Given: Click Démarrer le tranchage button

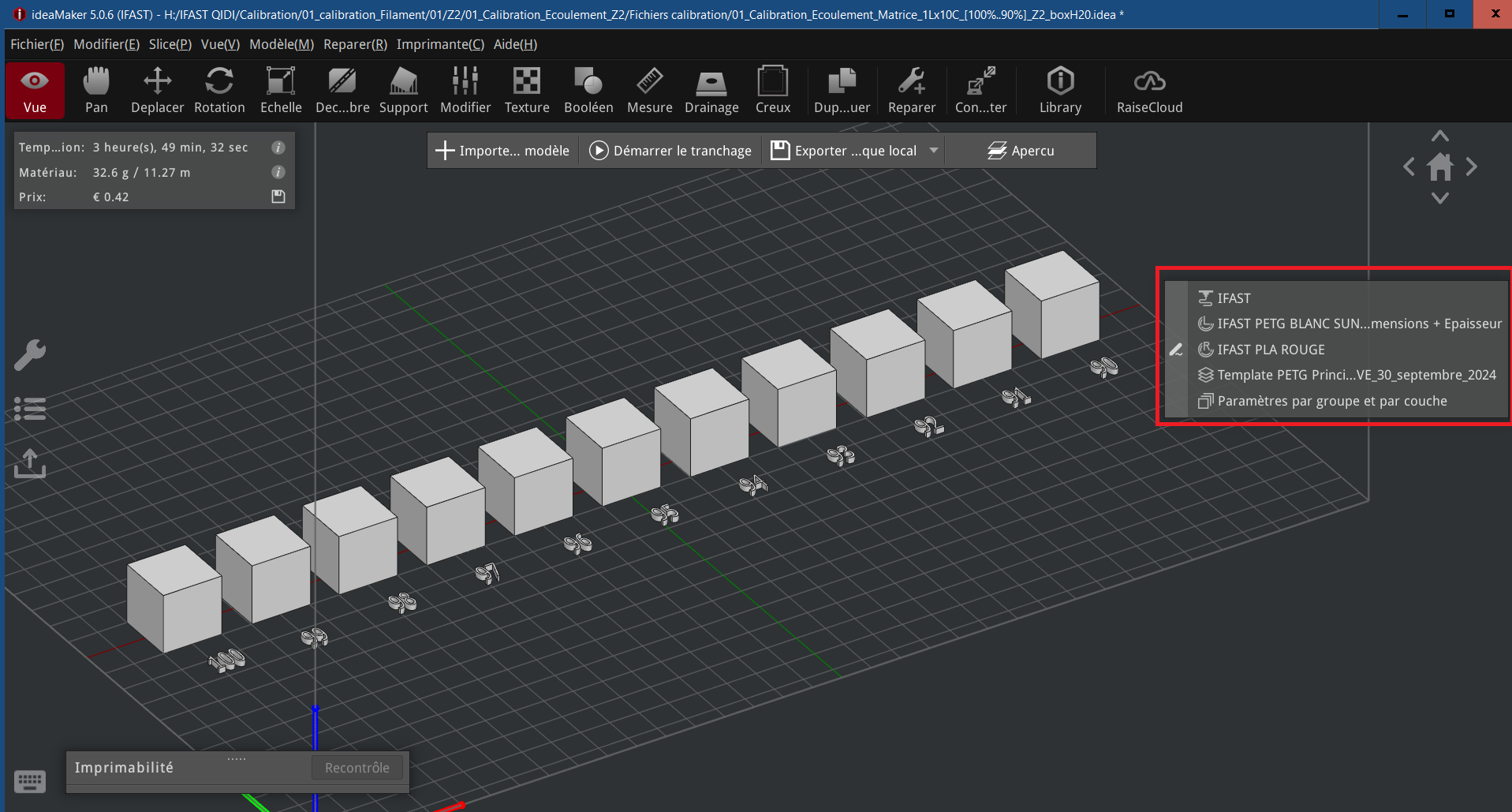Looking at the screenshot, I should pyautogui.click(x=671, y=151).
